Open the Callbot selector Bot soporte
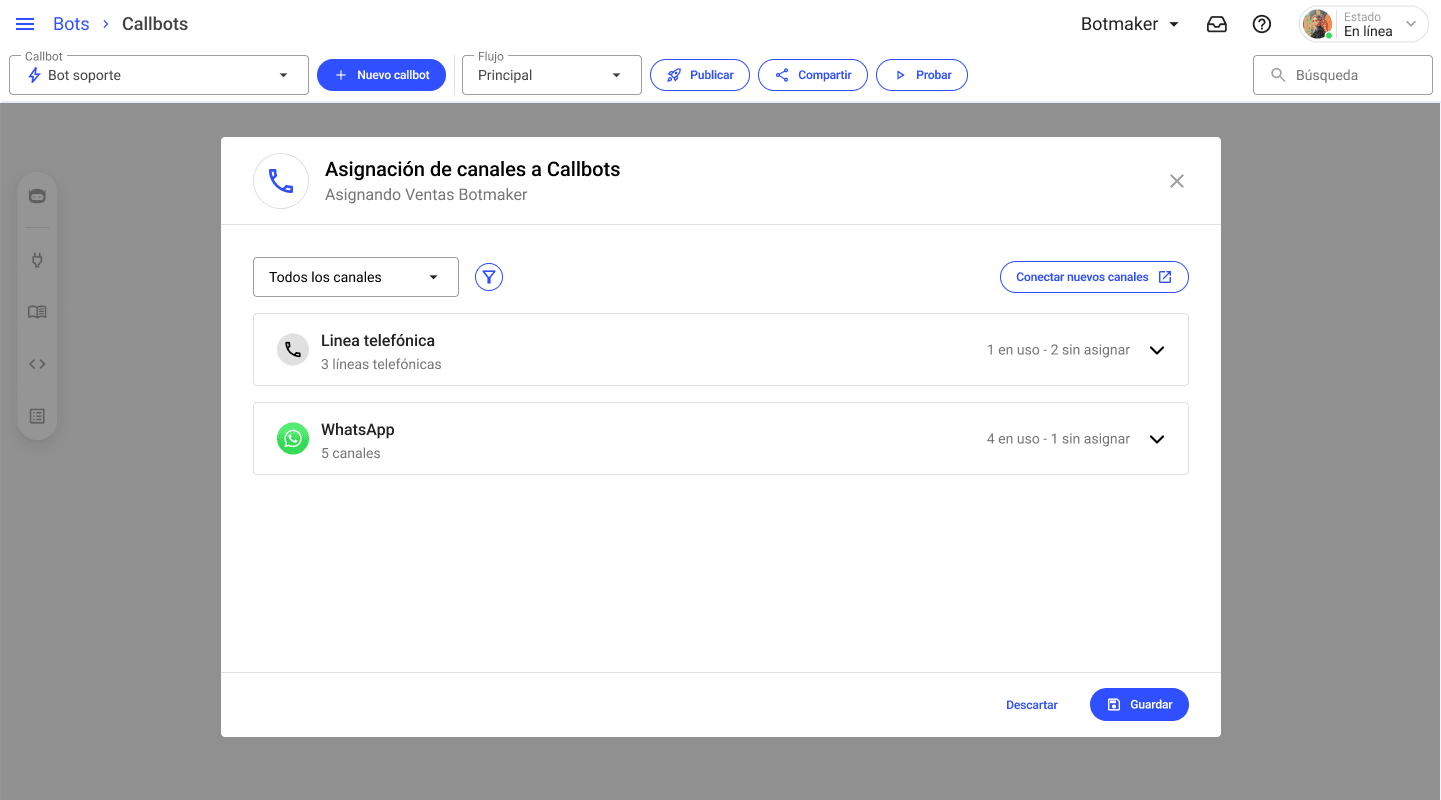The height and width of the screenshot is (800, 1441). pyautogui.click(x=159, y=75)
